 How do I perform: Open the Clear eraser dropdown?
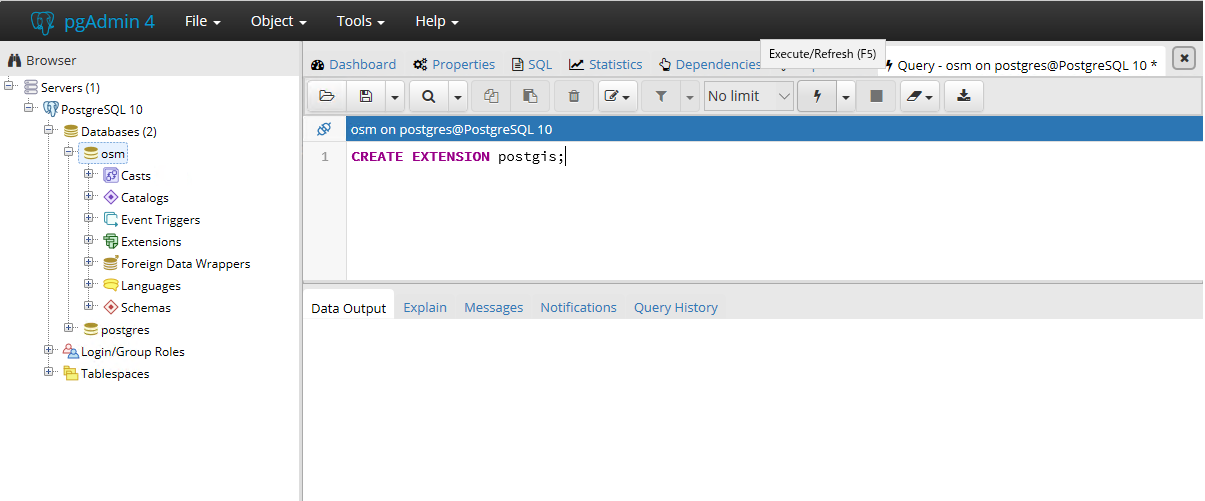tap(920, 96)
